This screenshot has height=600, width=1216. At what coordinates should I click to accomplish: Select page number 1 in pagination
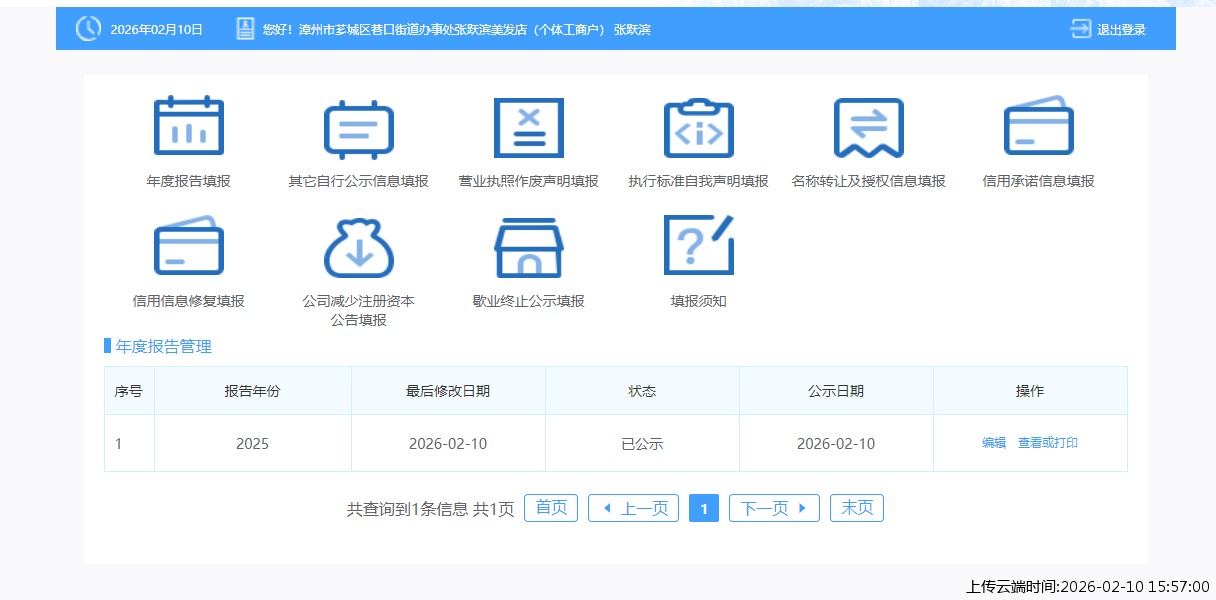(704, 507)
